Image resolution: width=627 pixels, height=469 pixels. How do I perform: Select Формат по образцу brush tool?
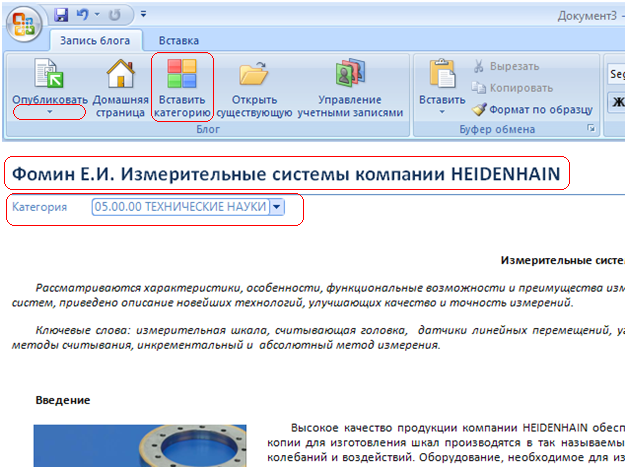(x=532, y=110)
